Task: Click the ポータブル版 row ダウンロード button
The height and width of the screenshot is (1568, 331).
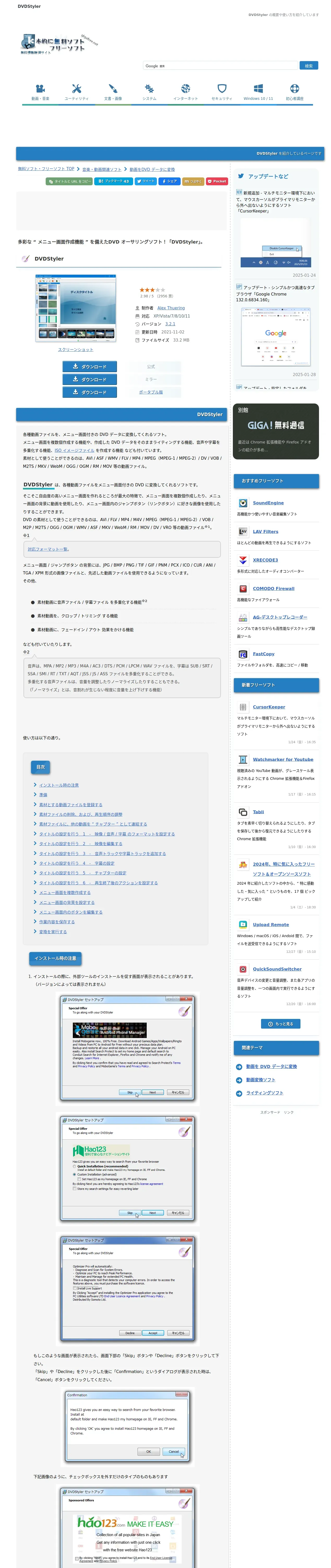Action: [x=90, y=392]
